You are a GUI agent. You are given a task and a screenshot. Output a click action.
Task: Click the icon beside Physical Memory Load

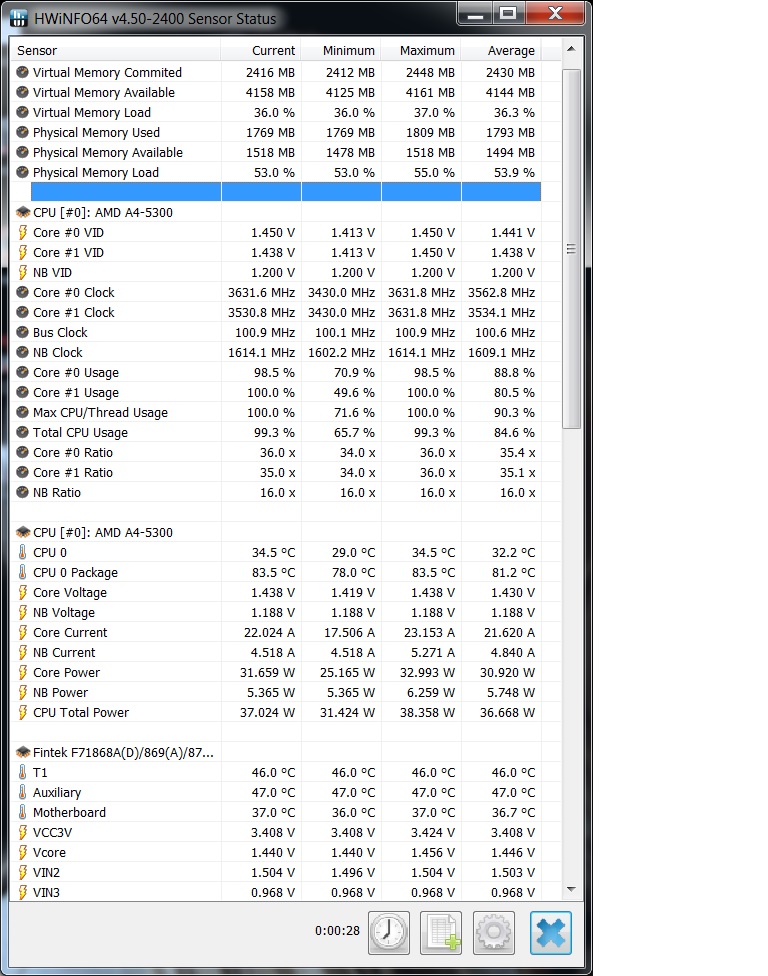click(23, 172)
